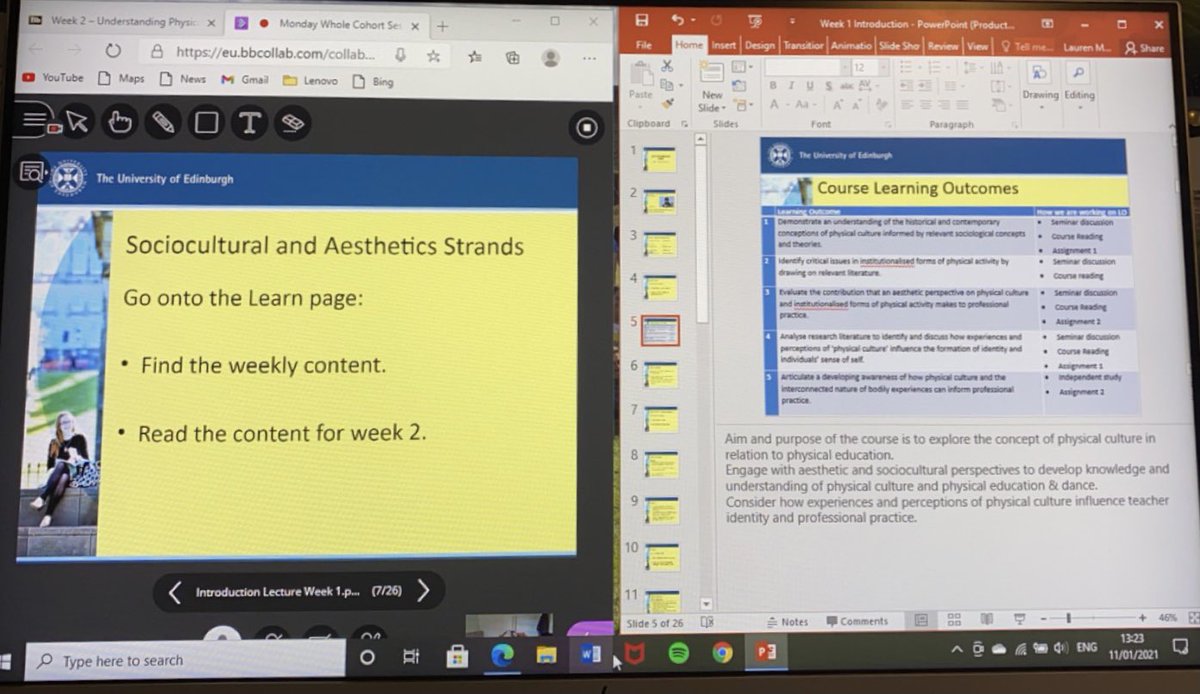This screenshot has width=1200, height=694.
Task: Switch to Normal view in status bar
Action: (x=923, y=620)
